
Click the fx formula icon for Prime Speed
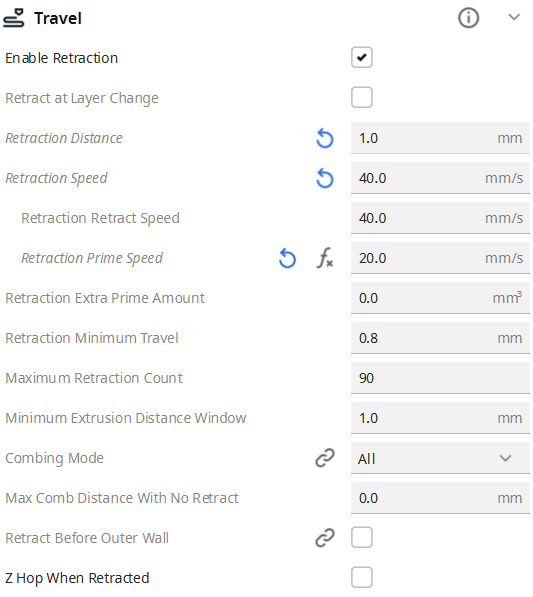(x=325, y=258)
